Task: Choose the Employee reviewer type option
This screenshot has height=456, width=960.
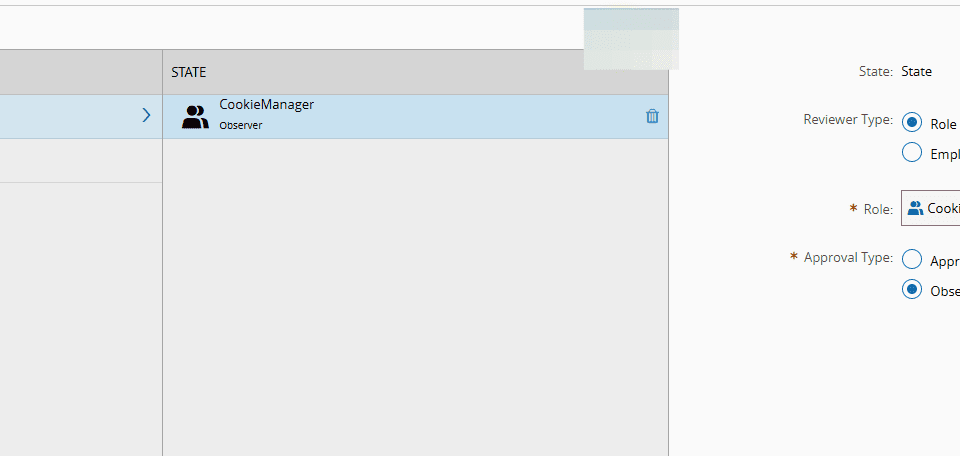Action: 912,153
